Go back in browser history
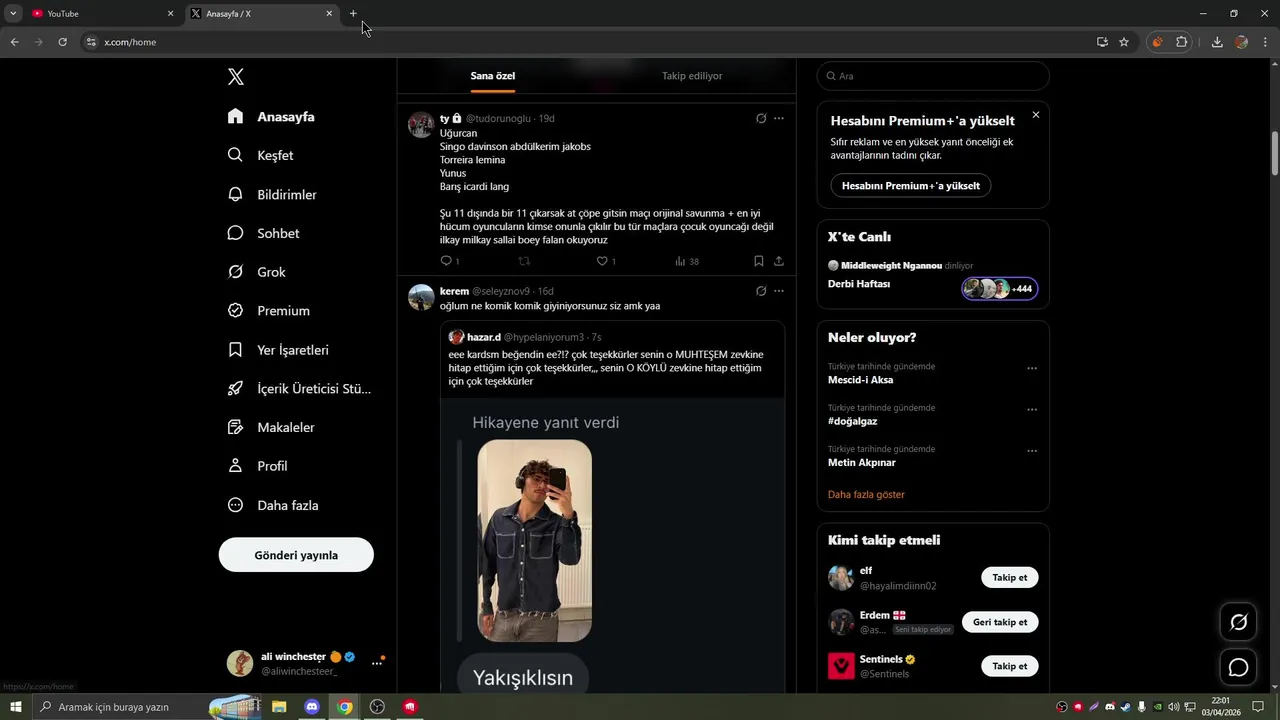 pos(15,42)
